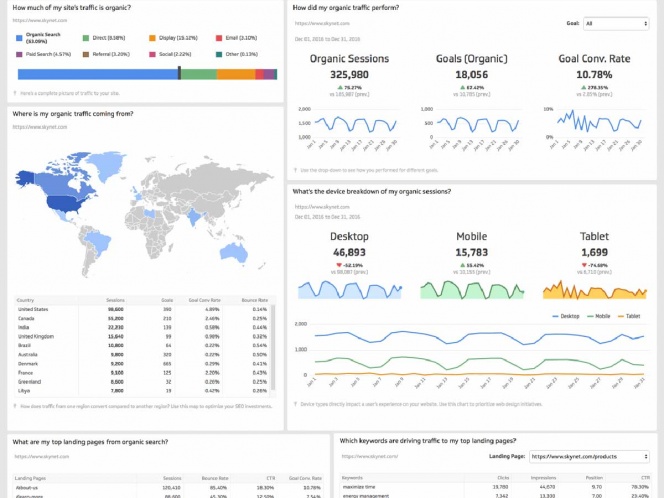Toggle the Desktop series in device chart legend
The width and height of the screenshot is (664, 498).
pyautogui.click(x=566, y=316)
